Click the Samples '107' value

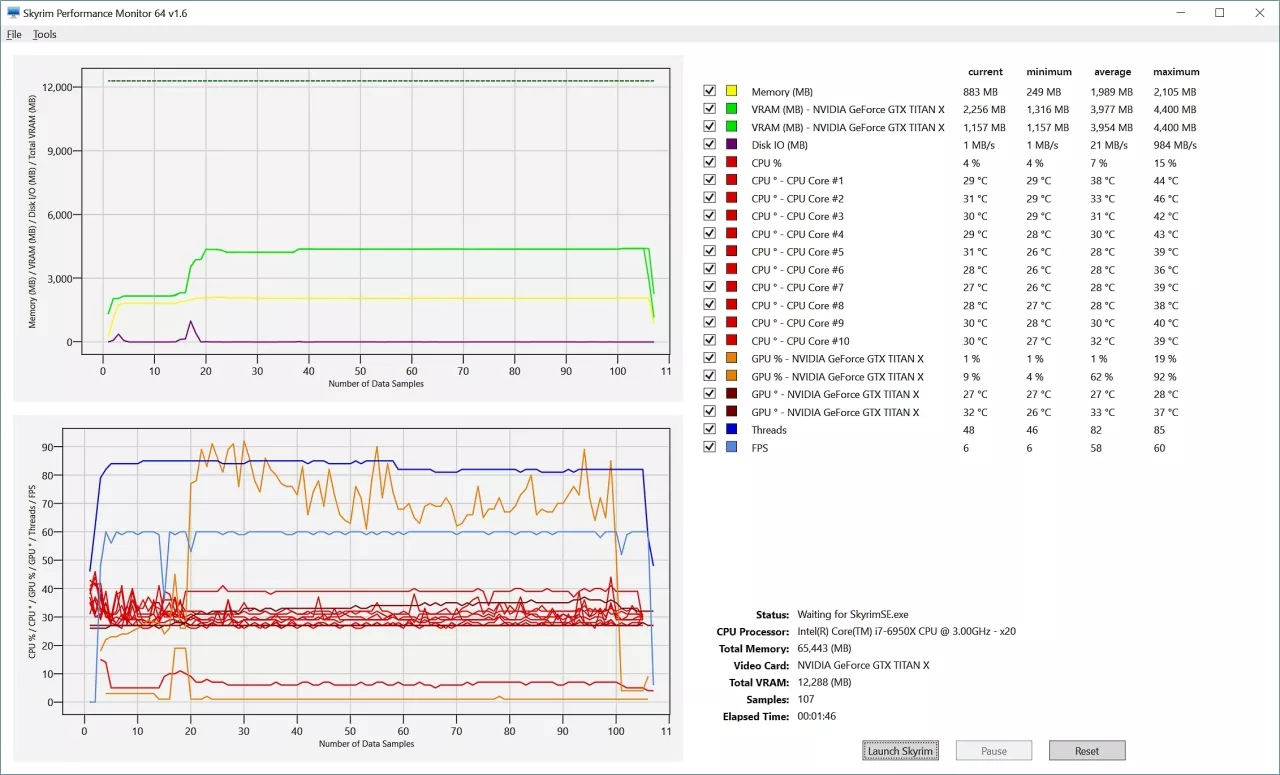806,700
